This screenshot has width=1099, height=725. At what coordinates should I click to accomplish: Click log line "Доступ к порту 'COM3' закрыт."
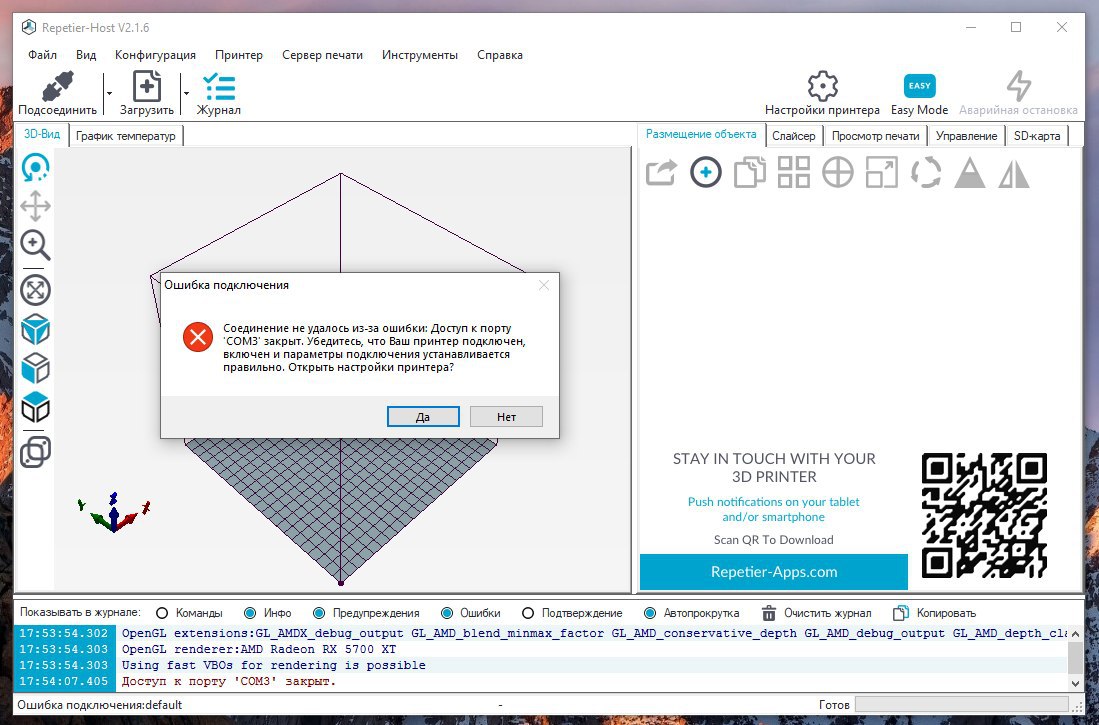pos(228,681)
